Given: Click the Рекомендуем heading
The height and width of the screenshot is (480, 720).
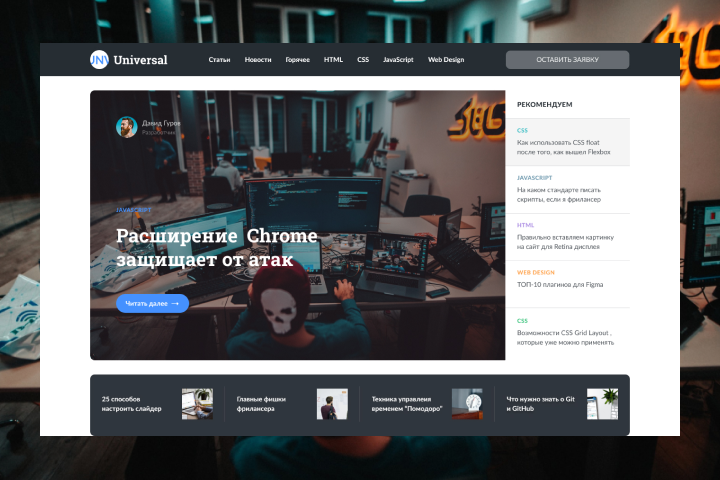Looking at the screenshot, I should point(545,105).
